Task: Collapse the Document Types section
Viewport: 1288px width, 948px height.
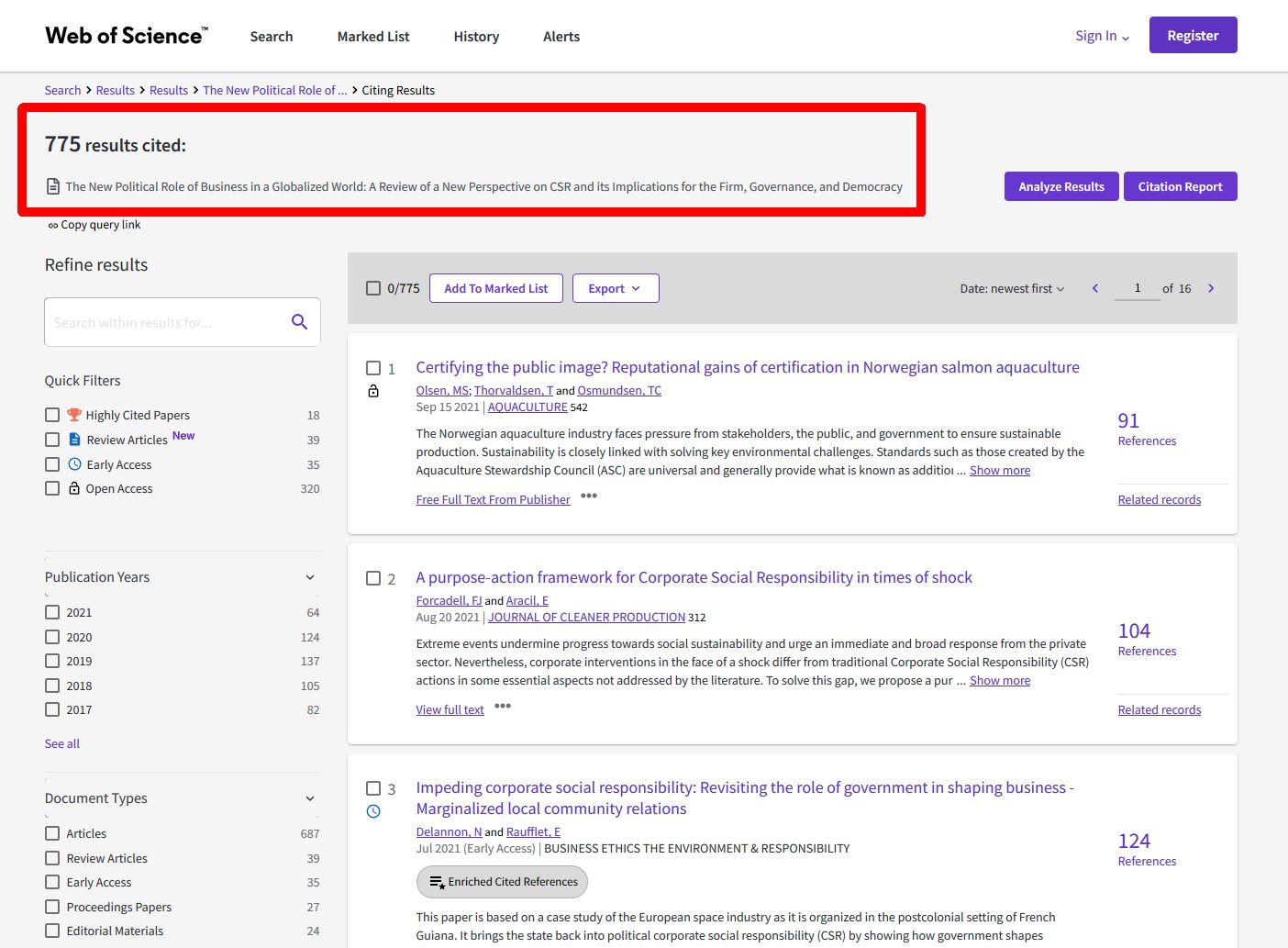Action: (x=310, y=798)
